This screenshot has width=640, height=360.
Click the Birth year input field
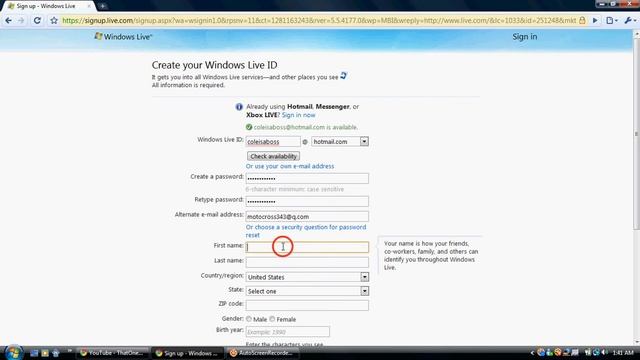[287, 332]
